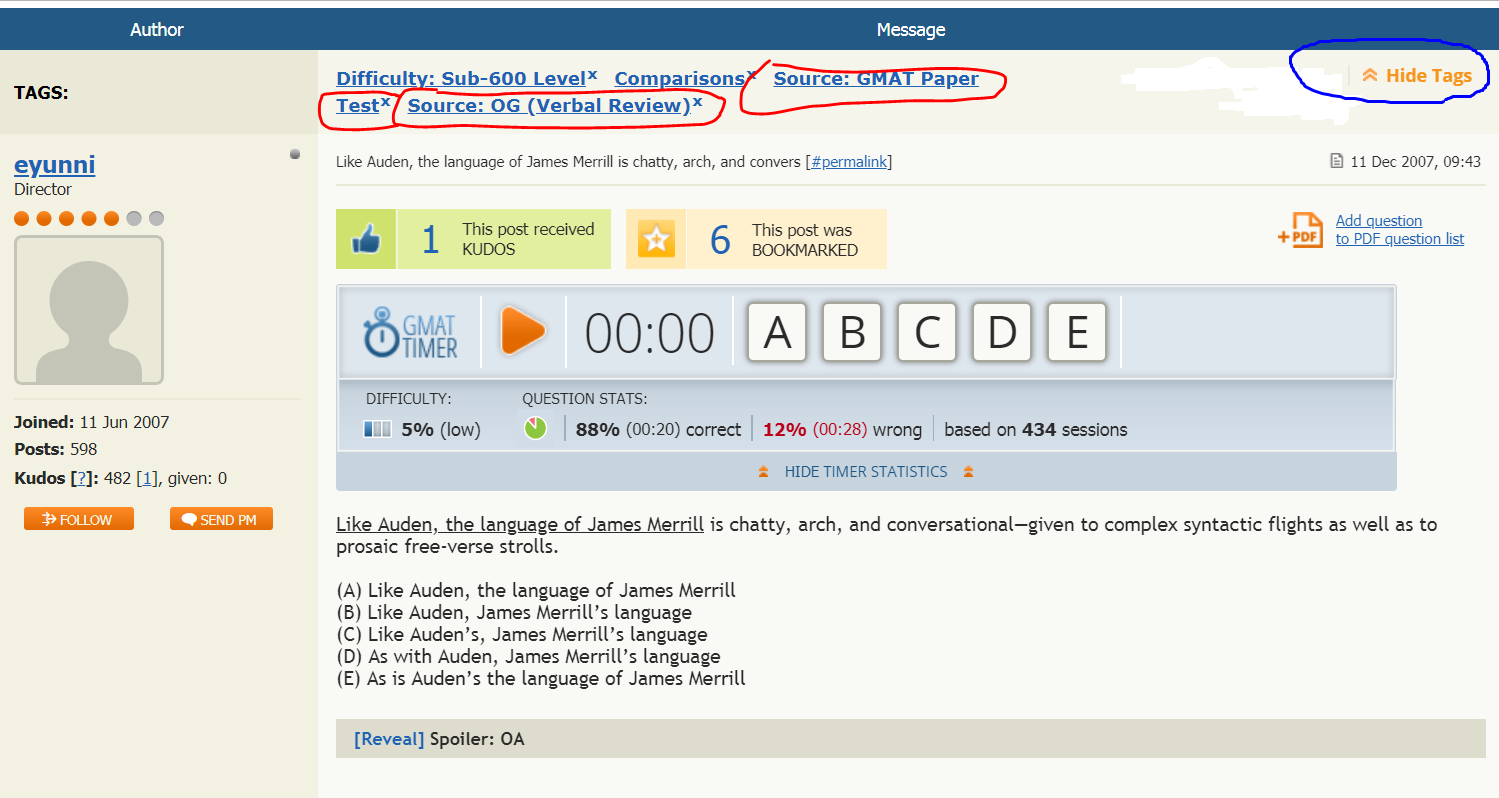Screen dimensions: 1499x798
Task: Click the Joined: 11 Jun 2007 text
Action: [92, 422]
